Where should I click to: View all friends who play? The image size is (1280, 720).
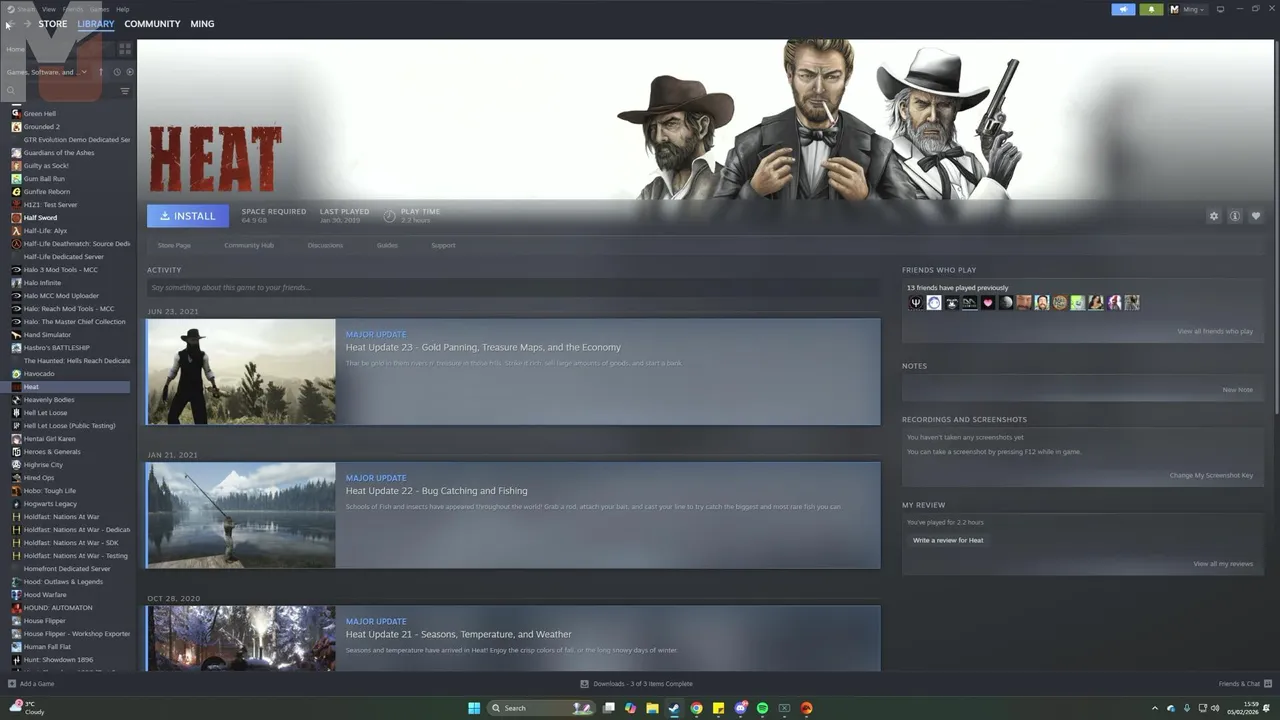pyautogui.click(x=1215, y=331)
